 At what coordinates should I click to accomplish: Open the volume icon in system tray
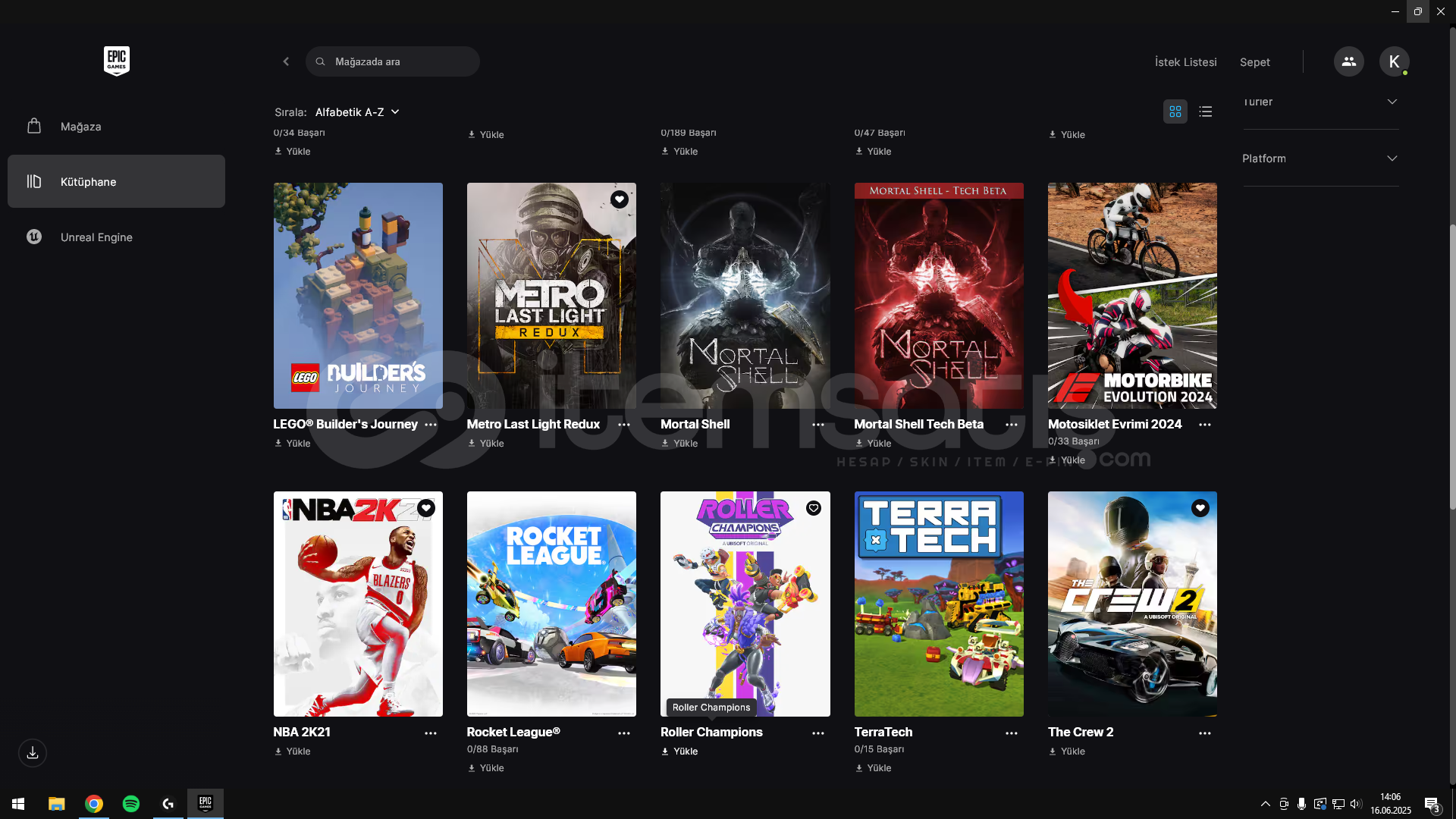(1356, 804)
